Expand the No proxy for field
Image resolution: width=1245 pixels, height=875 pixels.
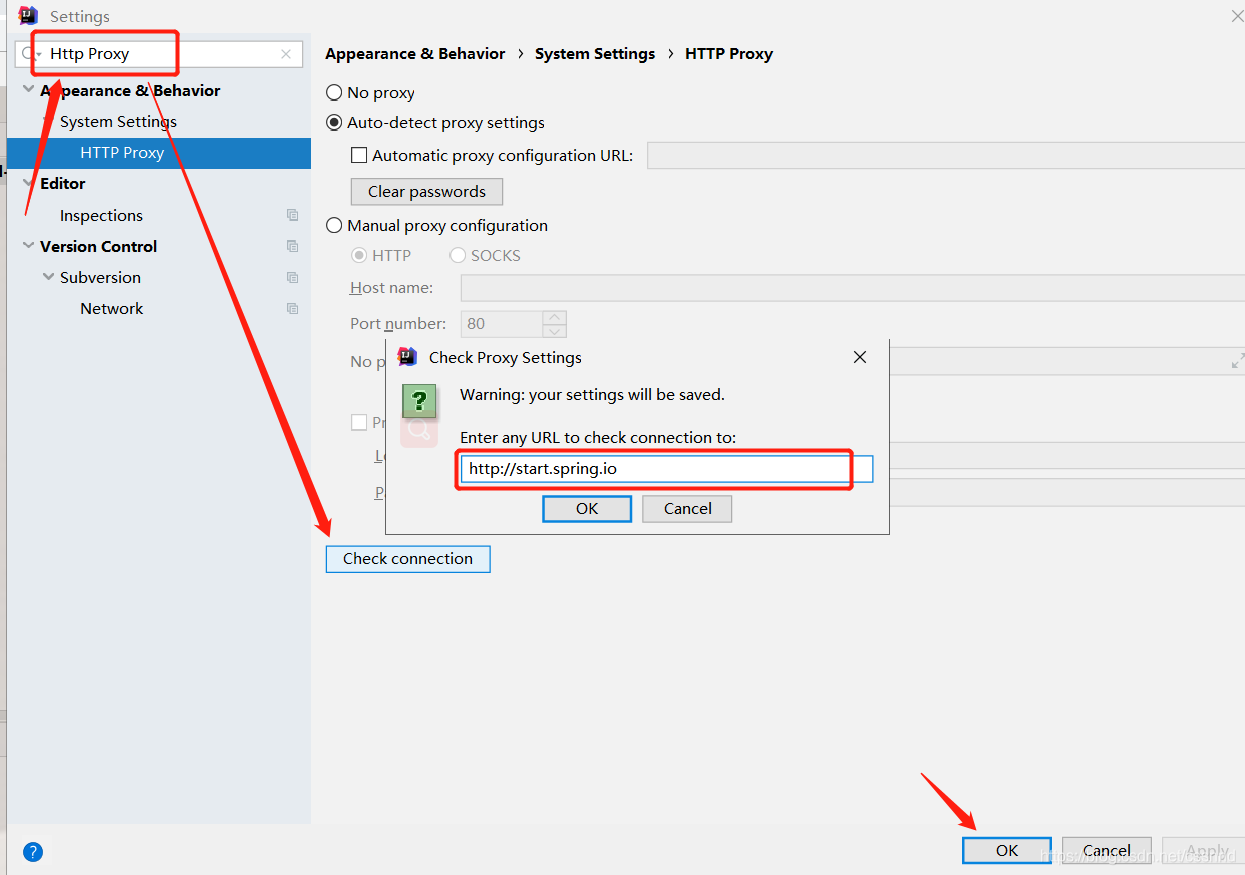[1237, 361]
